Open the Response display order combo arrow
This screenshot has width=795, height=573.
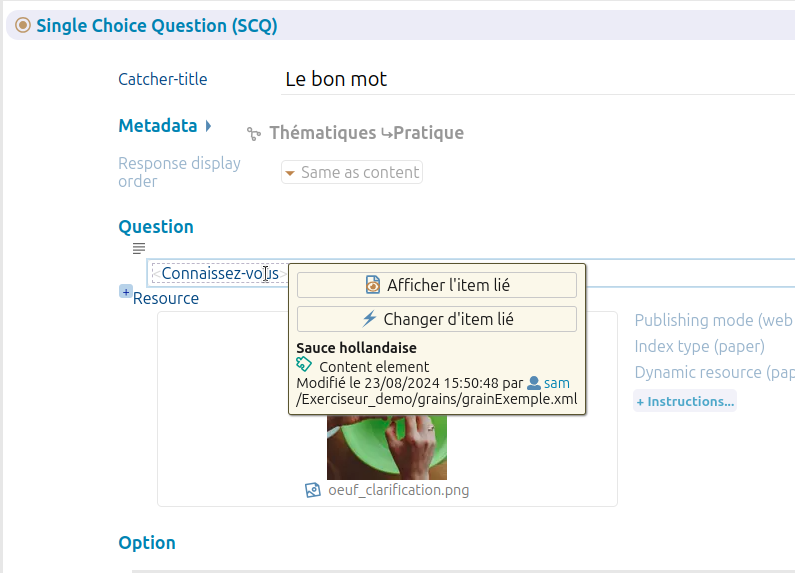click(x=290, y=173)
